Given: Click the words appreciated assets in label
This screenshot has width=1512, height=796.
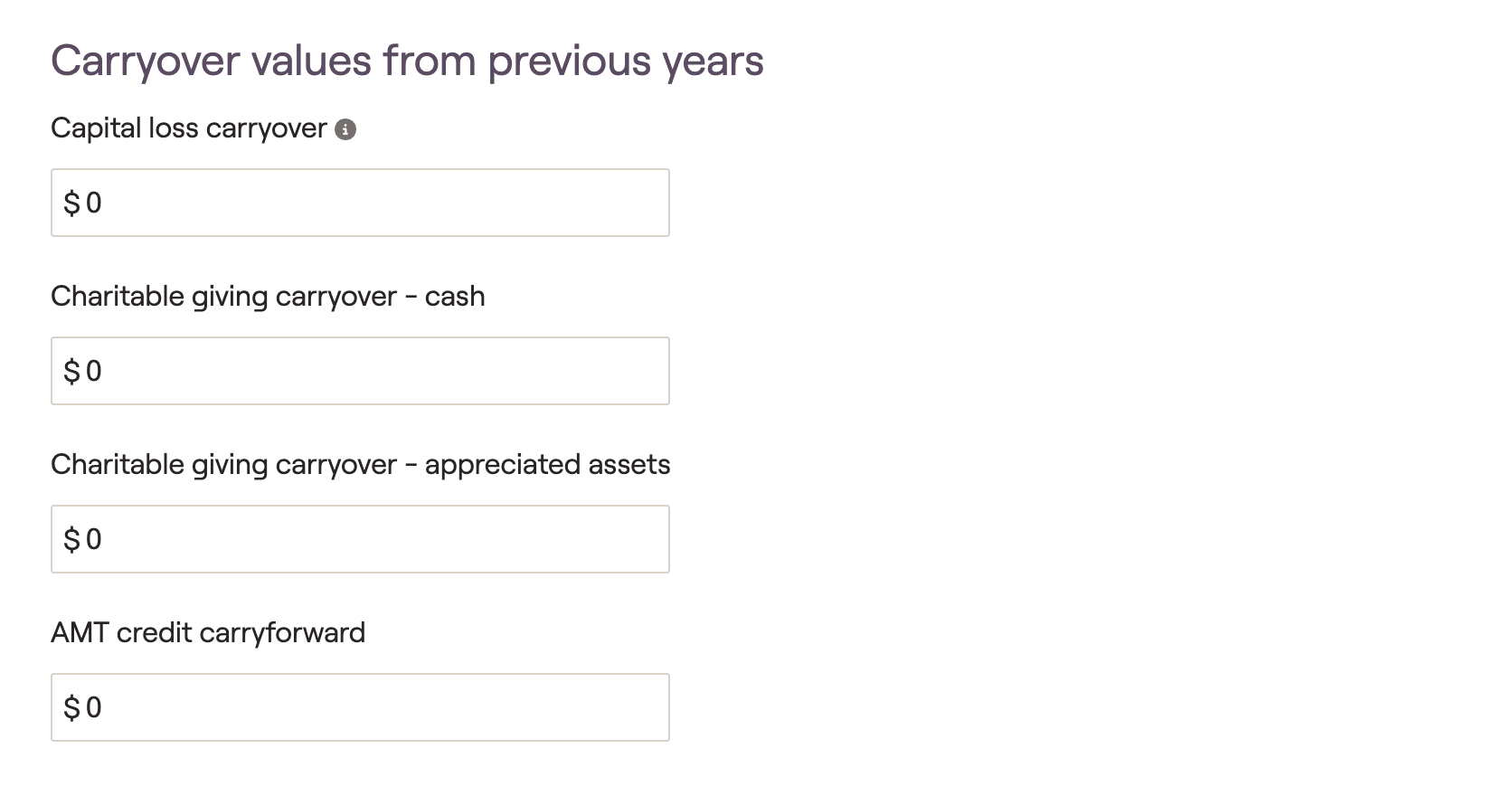Looking at the screenshot, I should pos(548,465).
